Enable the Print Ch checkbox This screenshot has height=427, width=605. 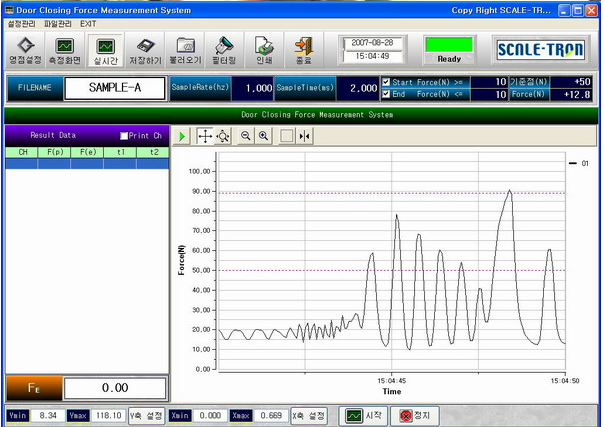coord(124,136)
